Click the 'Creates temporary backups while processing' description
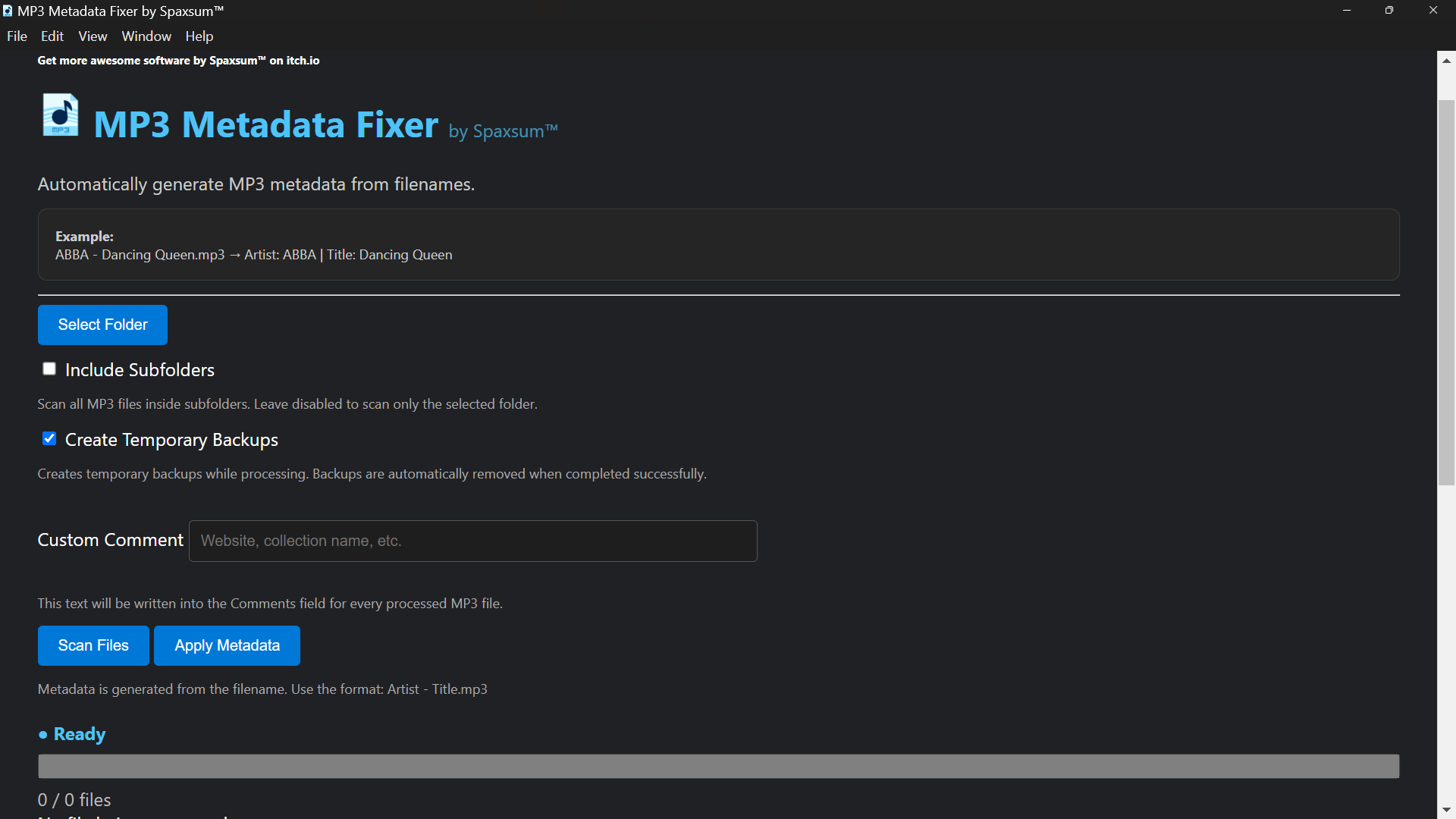Image resolution: width=1456 pixels, height=819 pixels. [x=372, y=474]
